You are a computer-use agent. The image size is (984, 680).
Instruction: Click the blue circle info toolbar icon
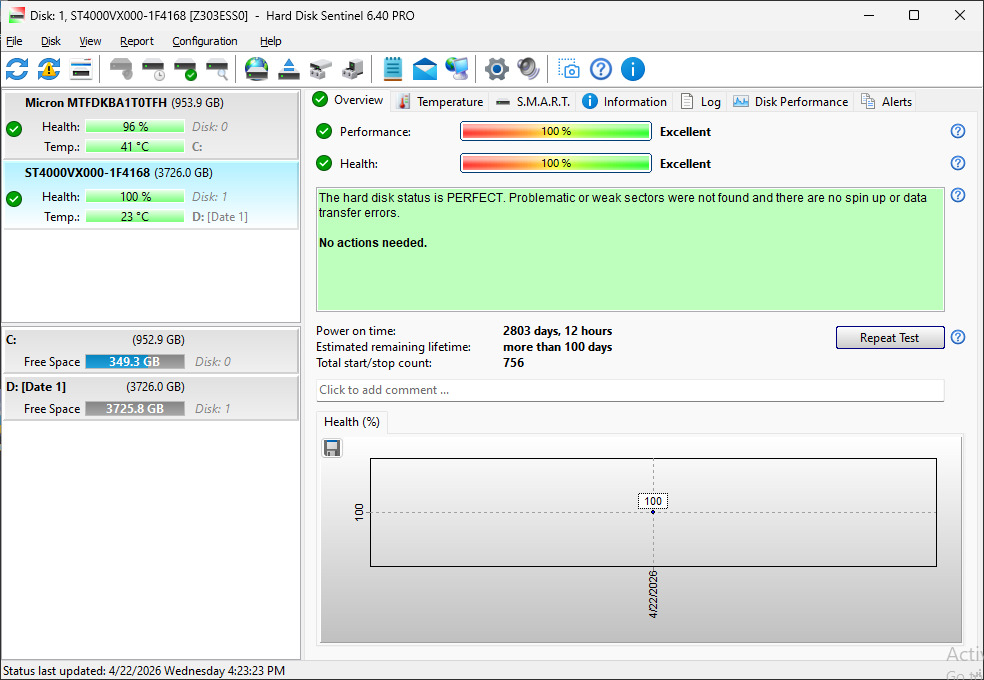633,69
